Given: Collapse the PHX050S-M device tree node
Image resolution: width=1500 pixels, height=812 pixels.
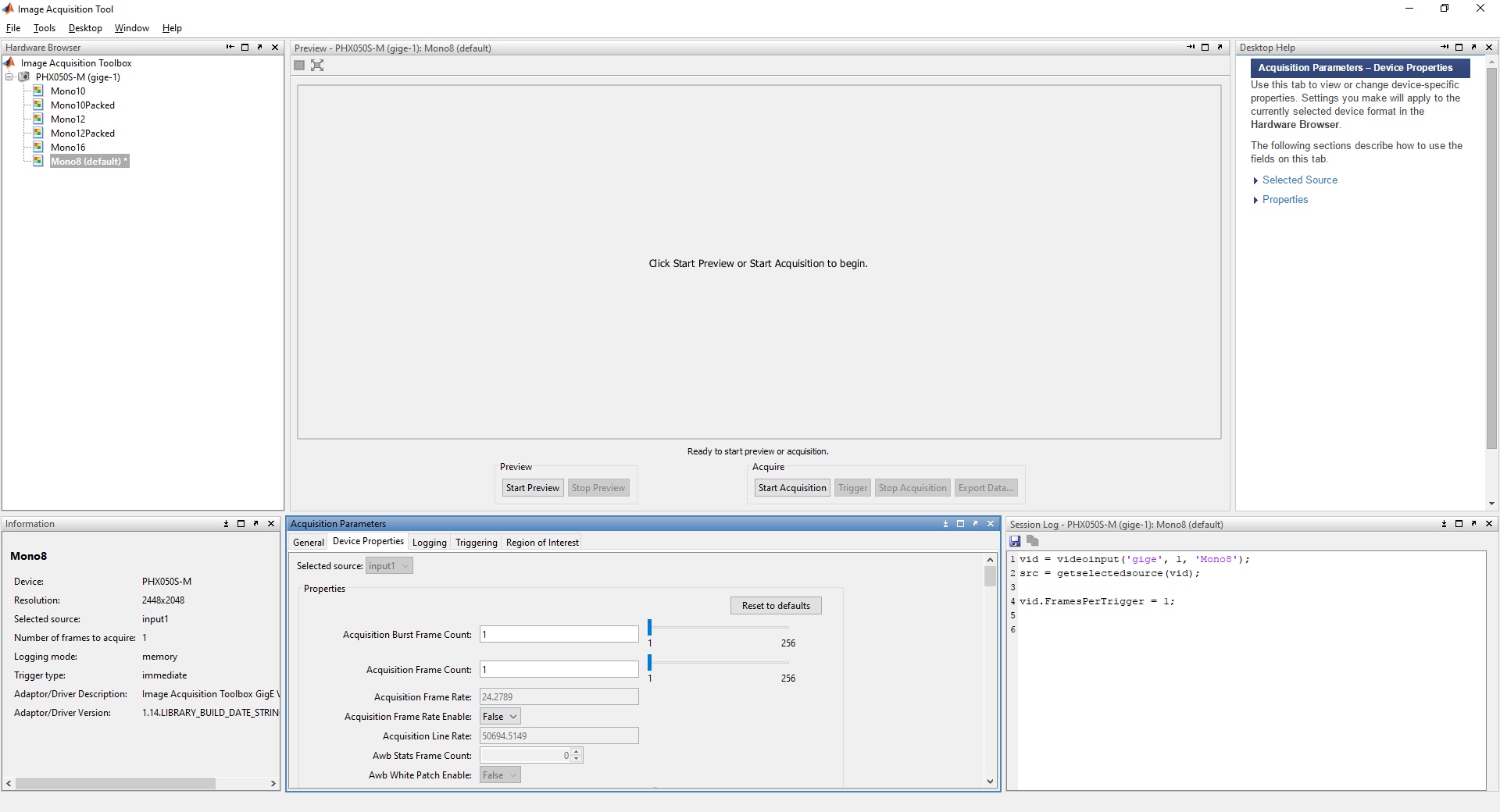Looking at the screenshot, I should [x=9, y=77].
